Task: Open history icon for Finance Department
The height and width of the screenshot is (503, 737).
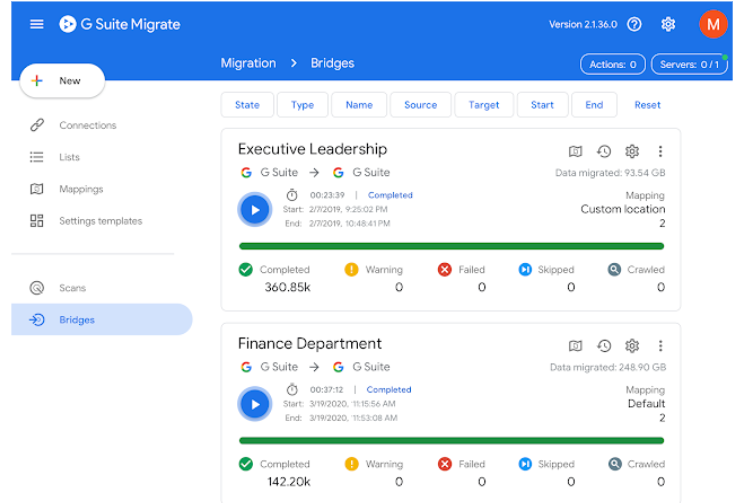Action: point(604,346)
